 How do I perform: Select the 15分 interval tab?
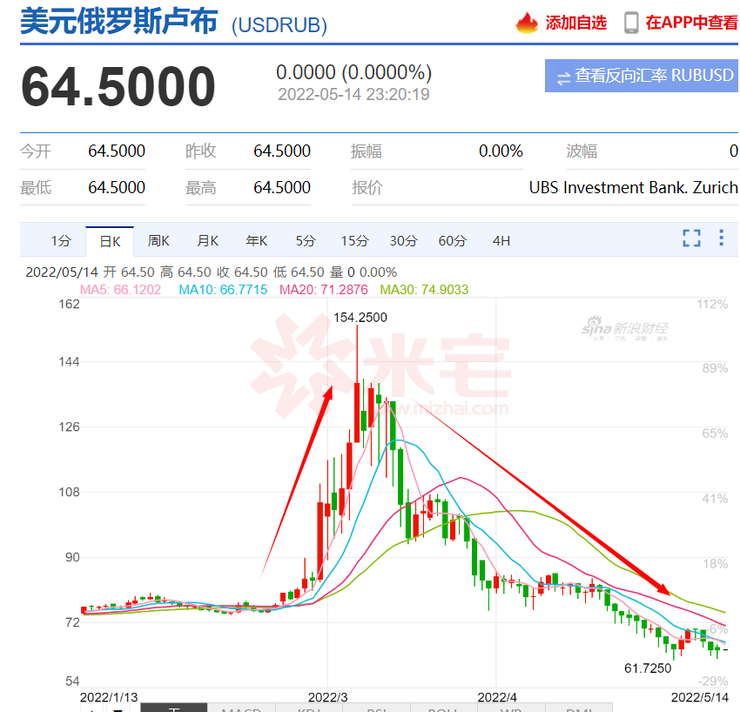(354, 241)
